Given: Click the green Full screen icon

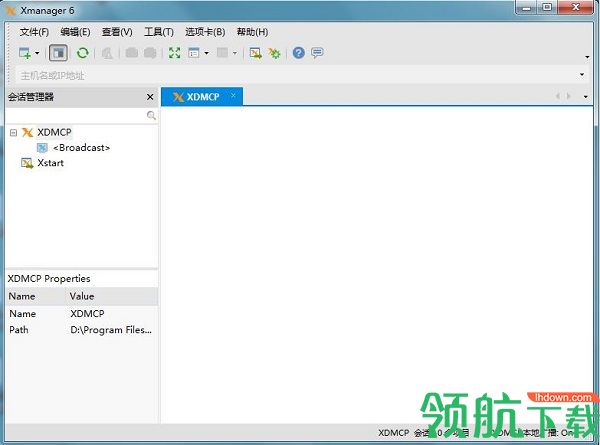Looking at the screenshot, I should (x=174, y=53).
